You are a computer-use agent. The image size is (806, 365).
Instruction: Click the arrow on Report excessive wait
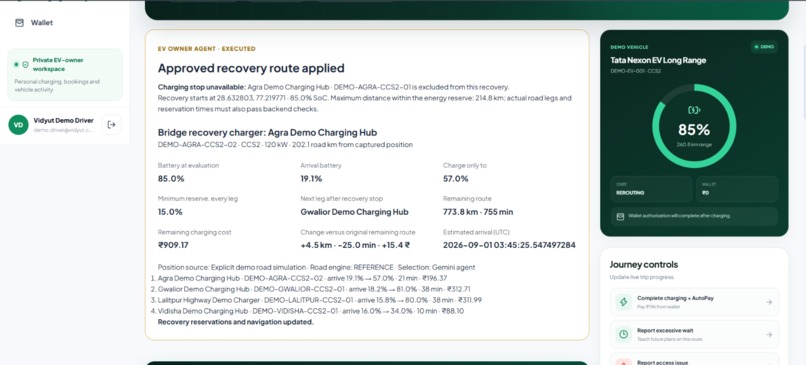tap(769, 334)
